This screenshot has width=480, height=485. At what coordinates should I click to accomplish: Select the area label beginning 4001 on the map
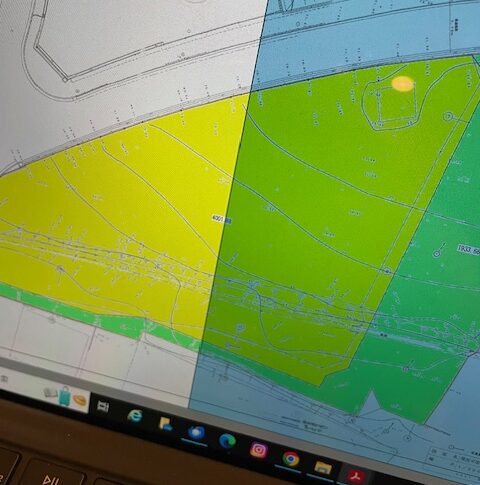click(x=222, y=220)
